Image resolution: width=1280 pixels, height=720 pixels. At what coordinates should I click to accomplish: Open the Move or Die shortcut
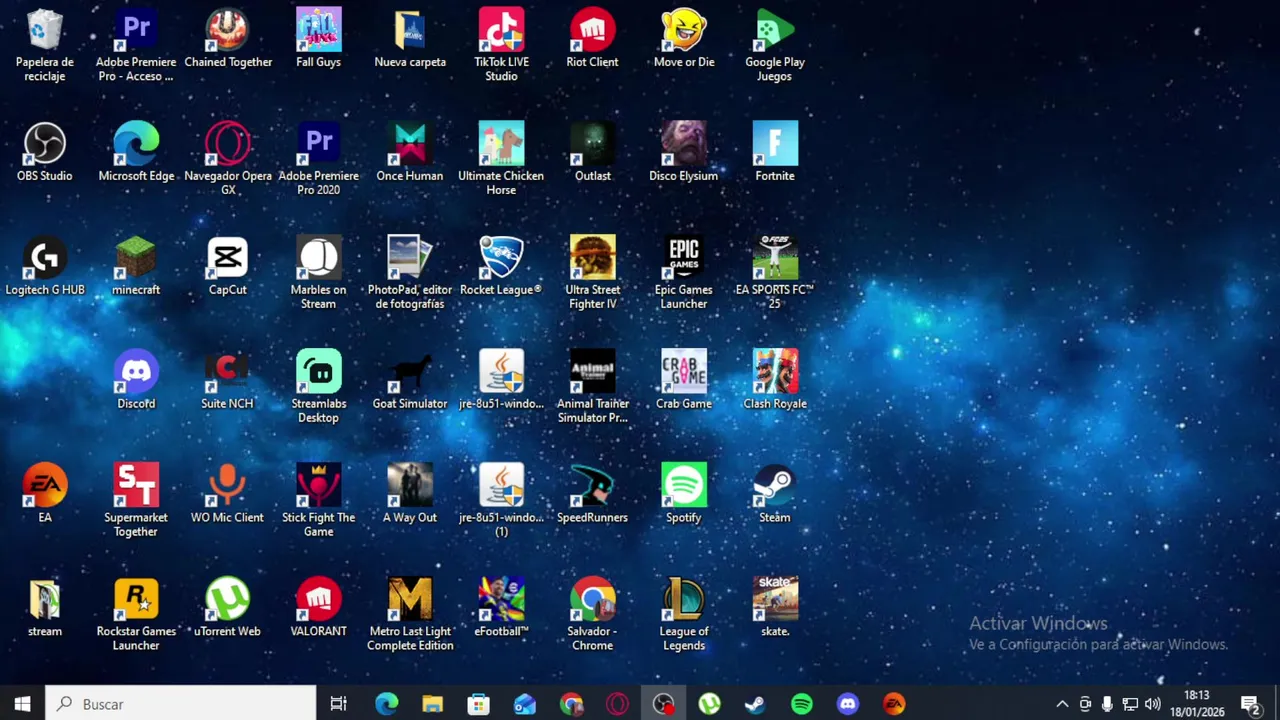pos(684,38)
